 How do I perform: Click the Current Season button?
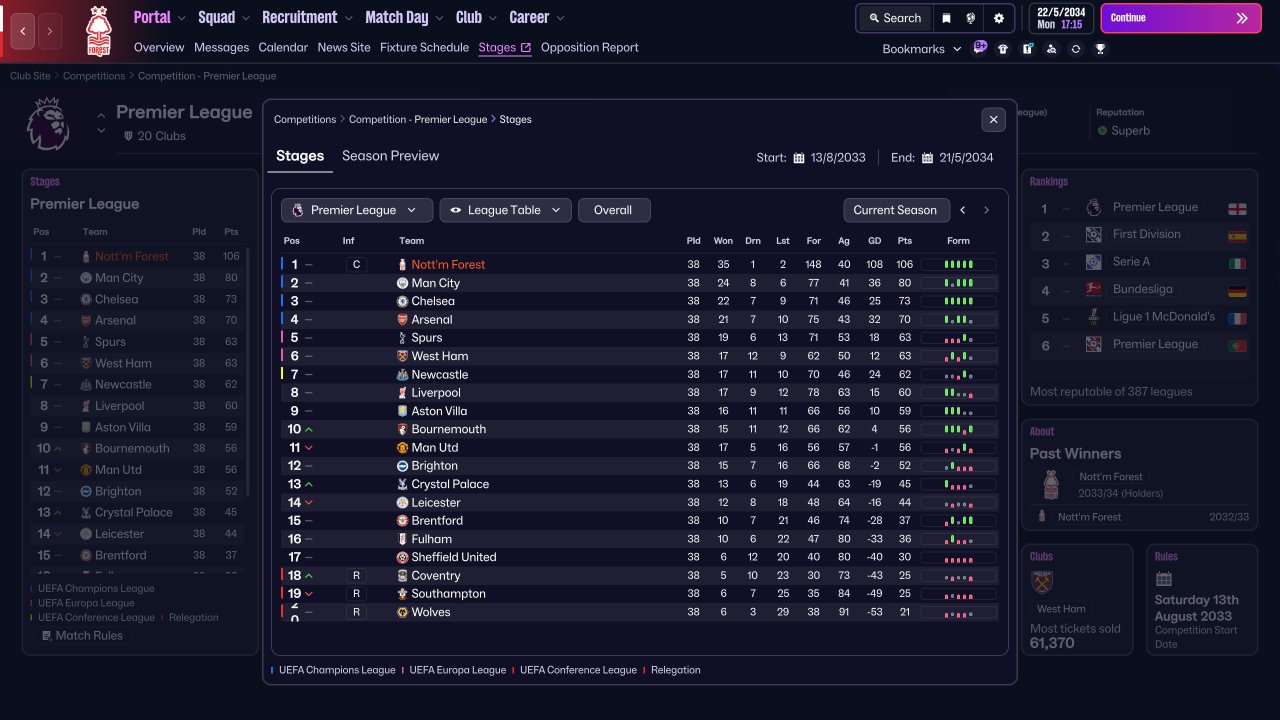point(895,210)
